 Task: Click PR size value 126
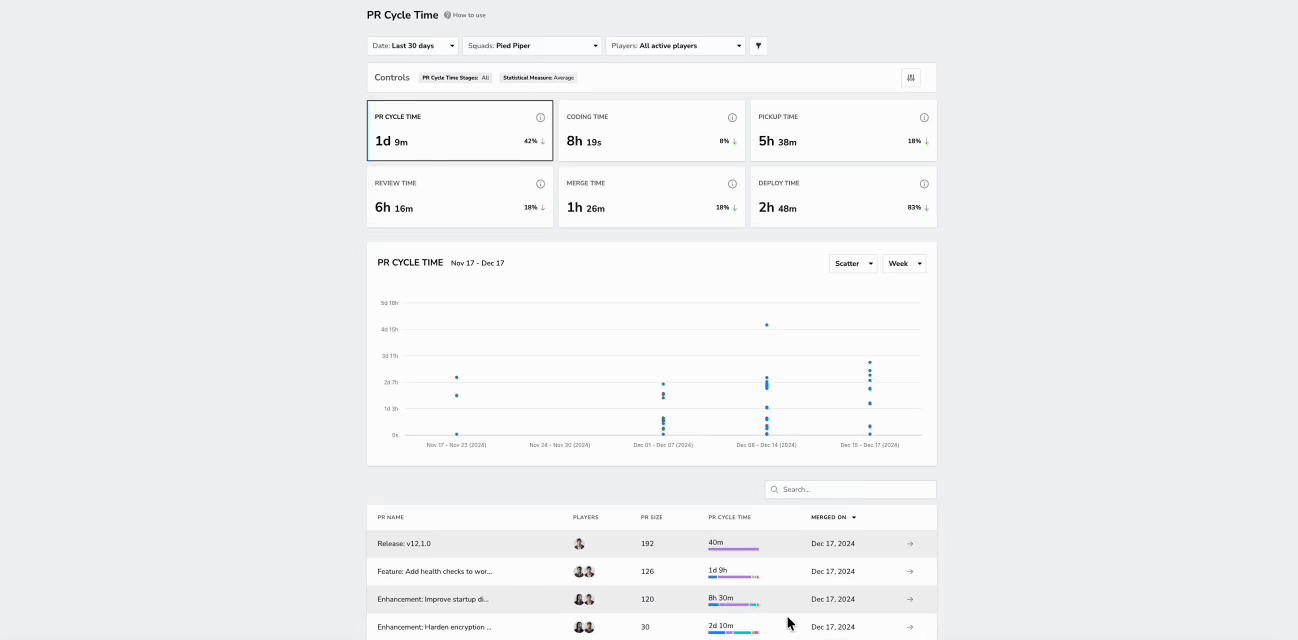[x=647, y=572]
